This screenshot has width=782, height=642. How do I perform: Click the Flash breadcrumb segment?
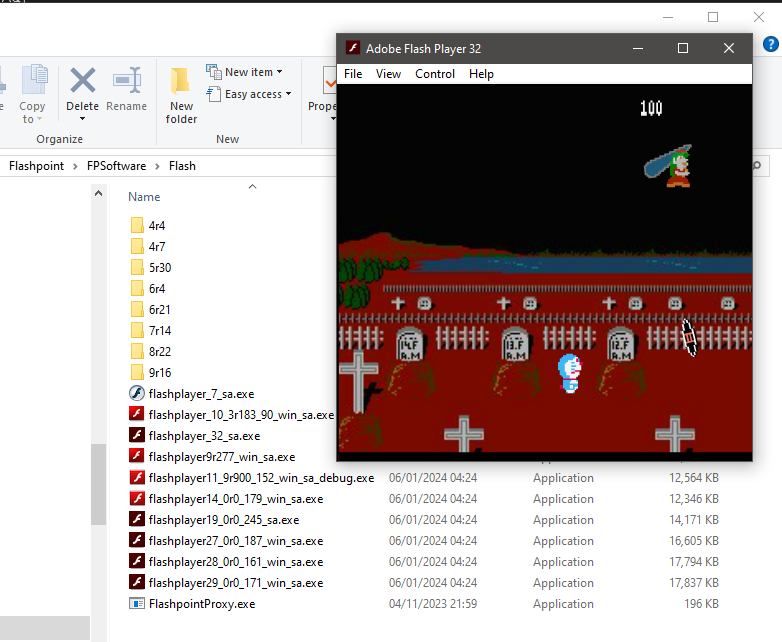point(182,166)
